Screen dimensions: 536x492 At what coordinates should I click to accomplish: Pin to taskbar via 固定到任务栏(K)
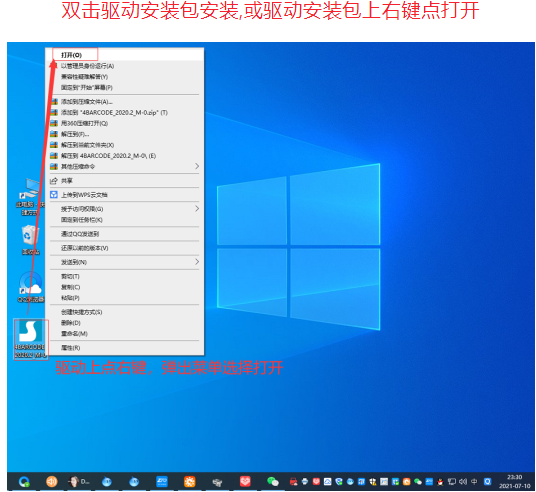tap(125, 220)
